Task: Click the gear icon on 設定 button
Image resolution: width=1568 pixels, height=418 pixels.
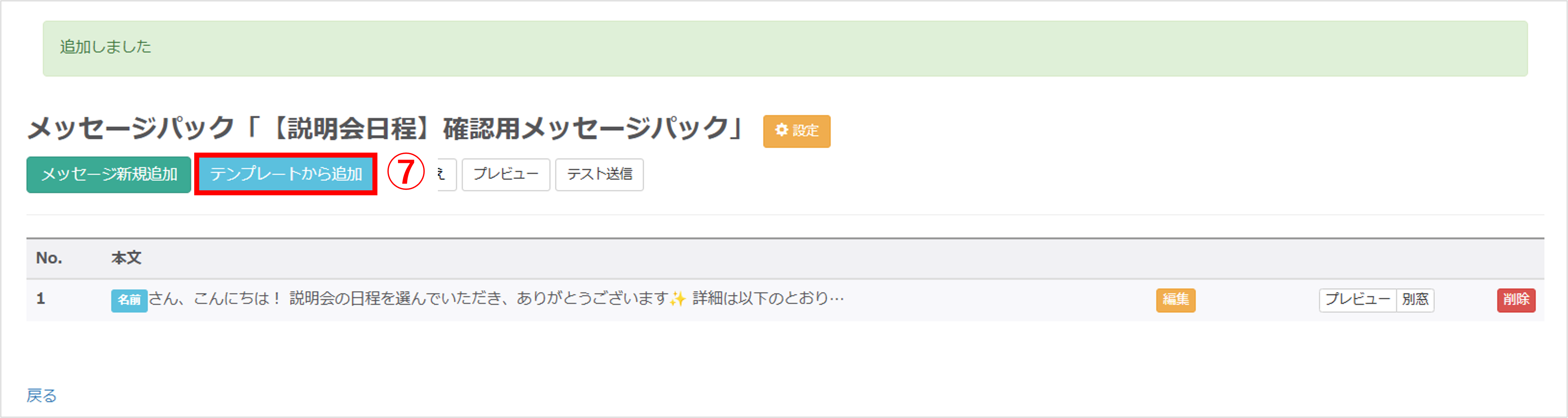Action: pyautogui.click(x=782, y=130)
